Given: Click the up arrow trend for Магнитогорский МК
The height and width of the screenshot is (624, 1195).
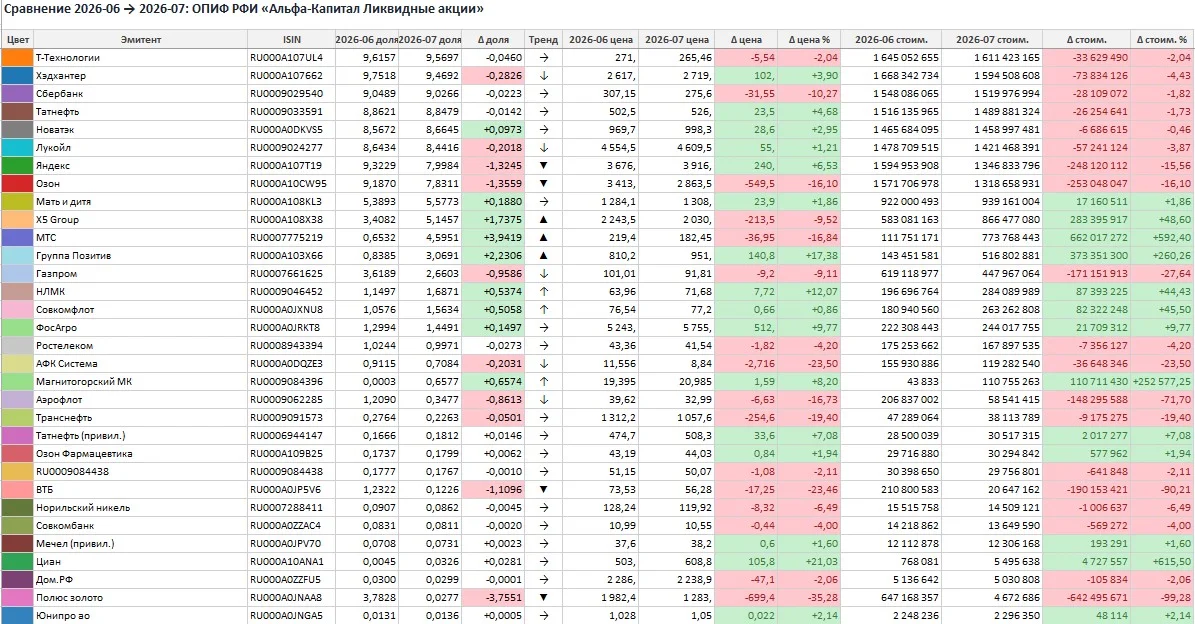Looking at the screenshot, I should [x=543, y=382].
